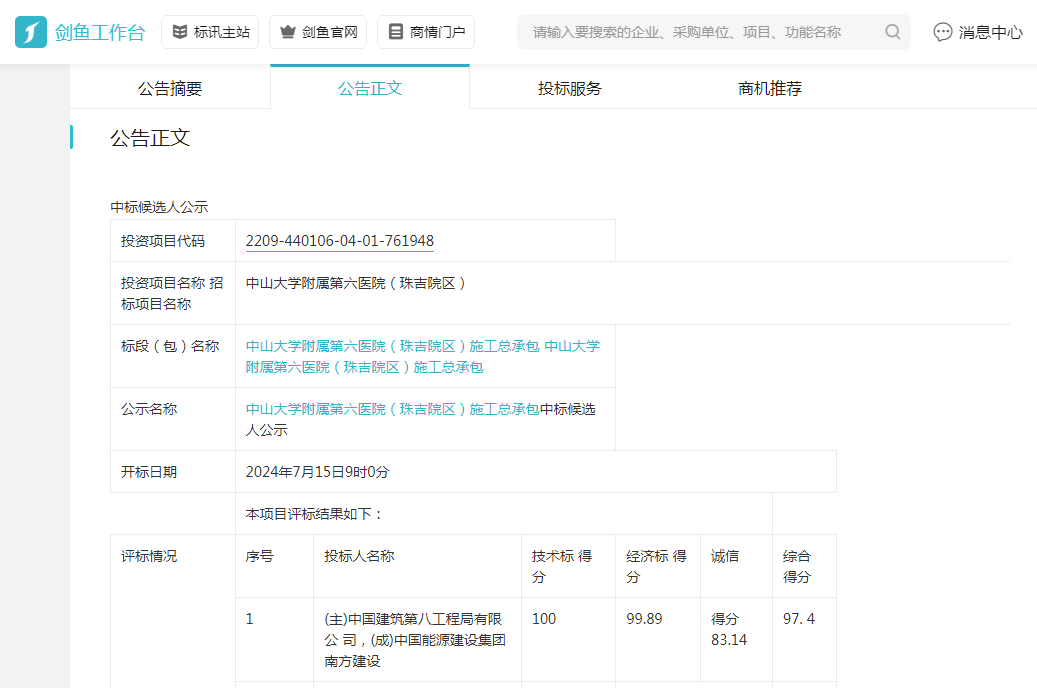The width and height of the screenshot is (1037, 688).
Task: Click the 标段（包）名称 label cell
Action: tap(173, 356)
